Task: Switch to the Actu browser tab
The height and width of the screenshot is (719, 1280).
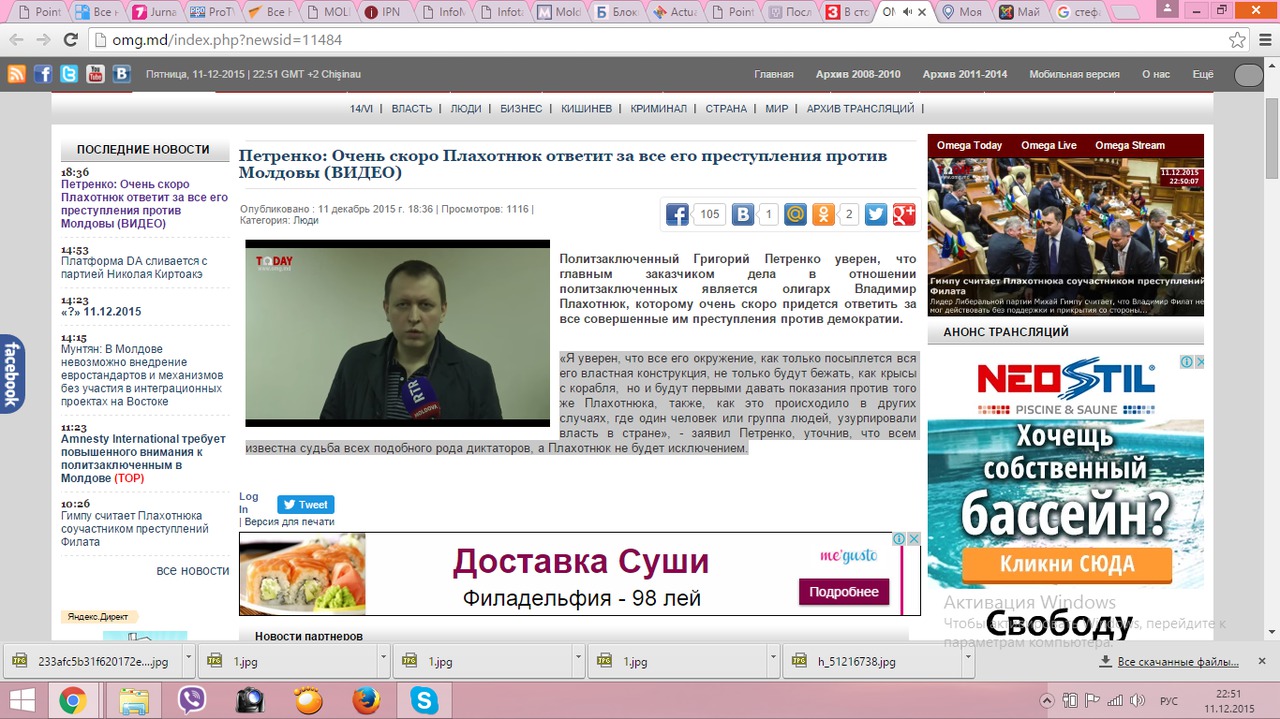Action: (x=674, y=12)
